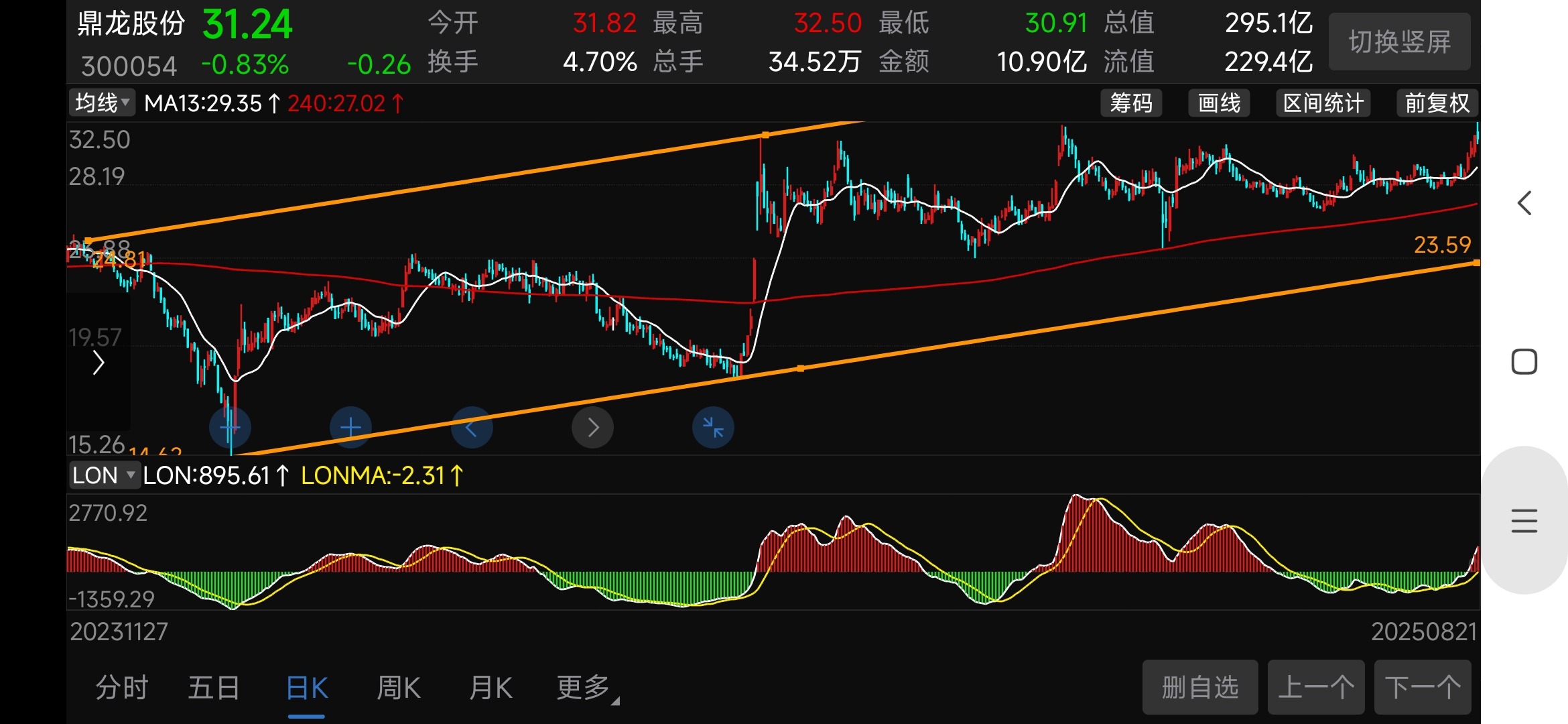This screenshot has height=724, width=1568.
Task: Tap 240:27.02 moving average label
Action: click(x=346, y=103)
